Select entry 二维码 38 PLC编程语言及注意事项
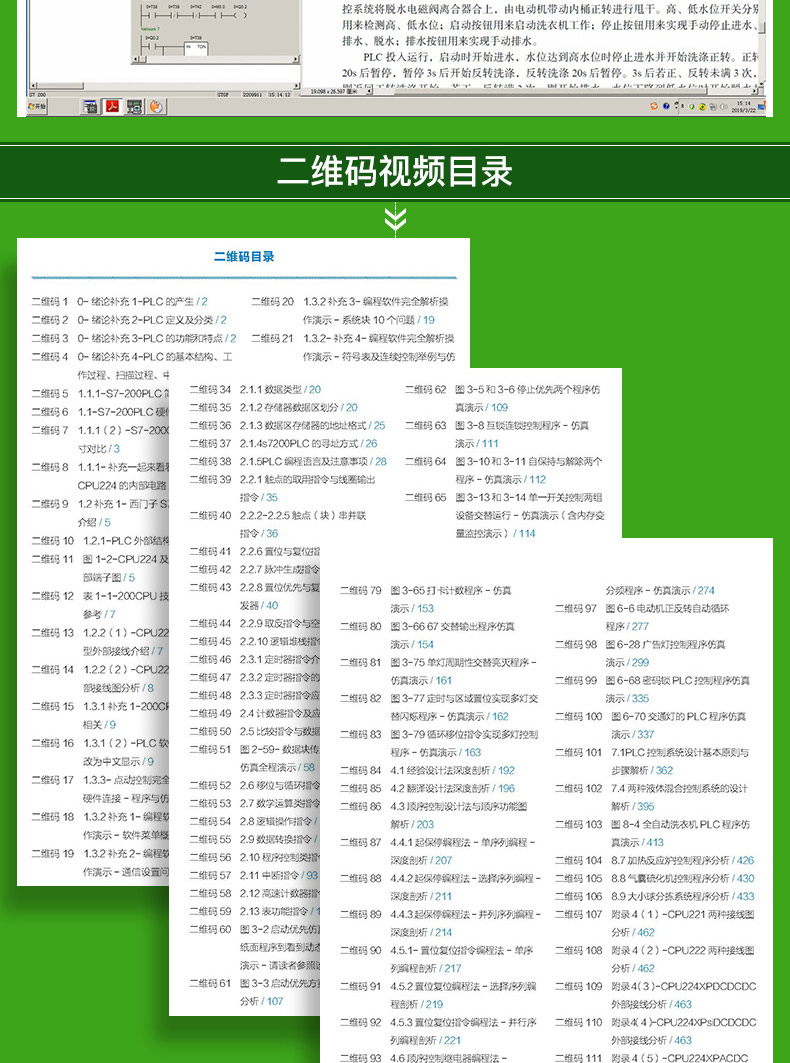Viewport: 790px width, 1063px height. click(288, 462)
